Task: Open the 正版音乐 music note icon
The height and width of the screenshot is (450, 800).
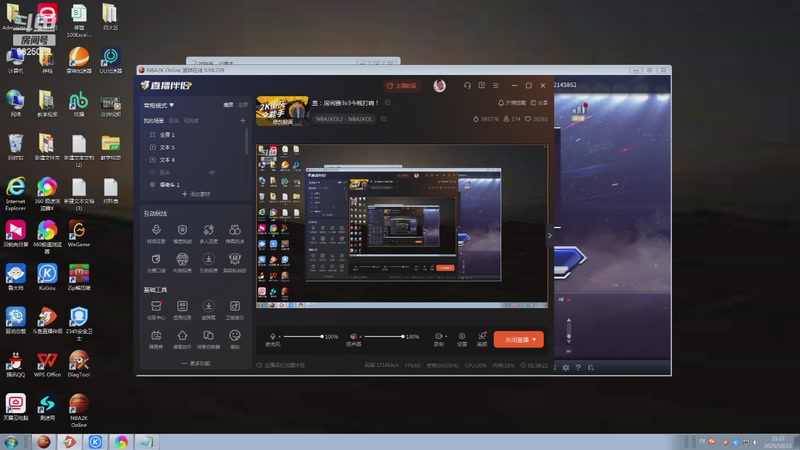Action: click(235, 306)
